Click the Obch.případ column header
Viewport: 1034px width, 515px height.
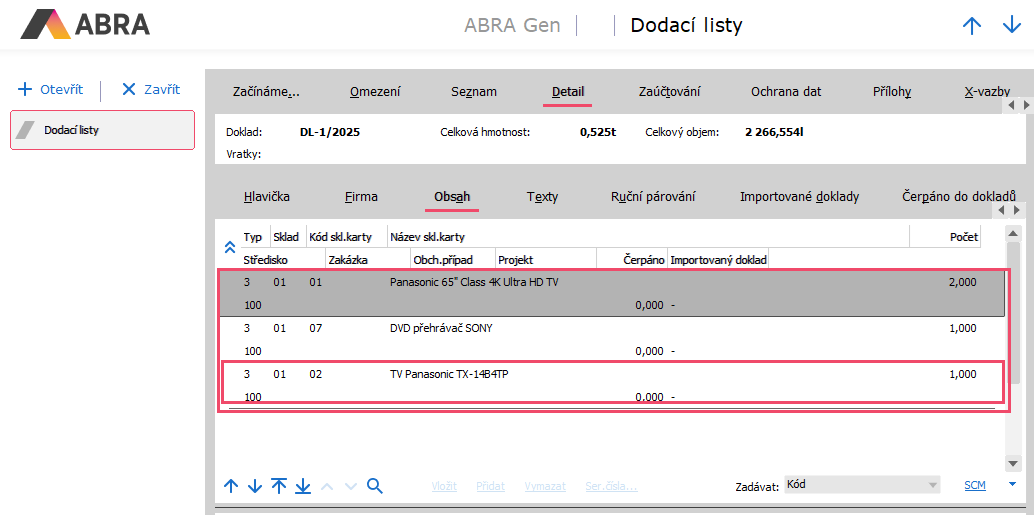pos(453,260)
